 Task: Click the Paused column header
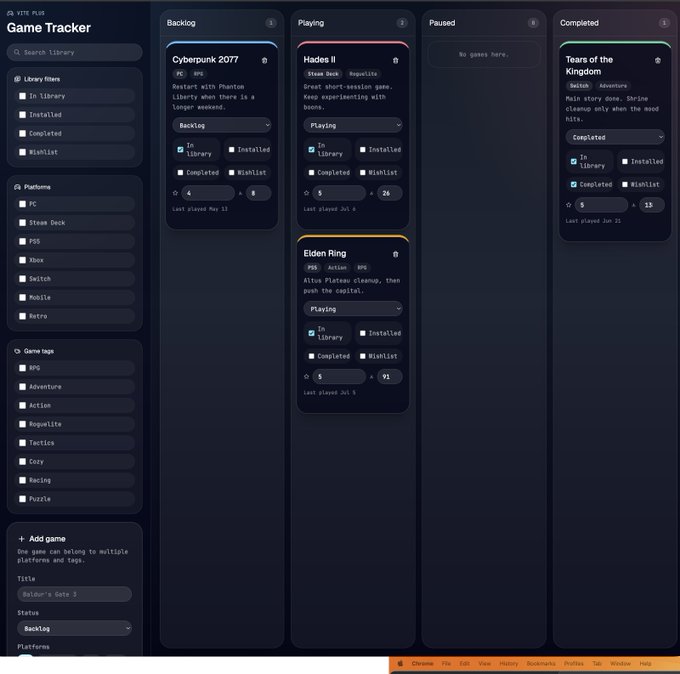442,23
